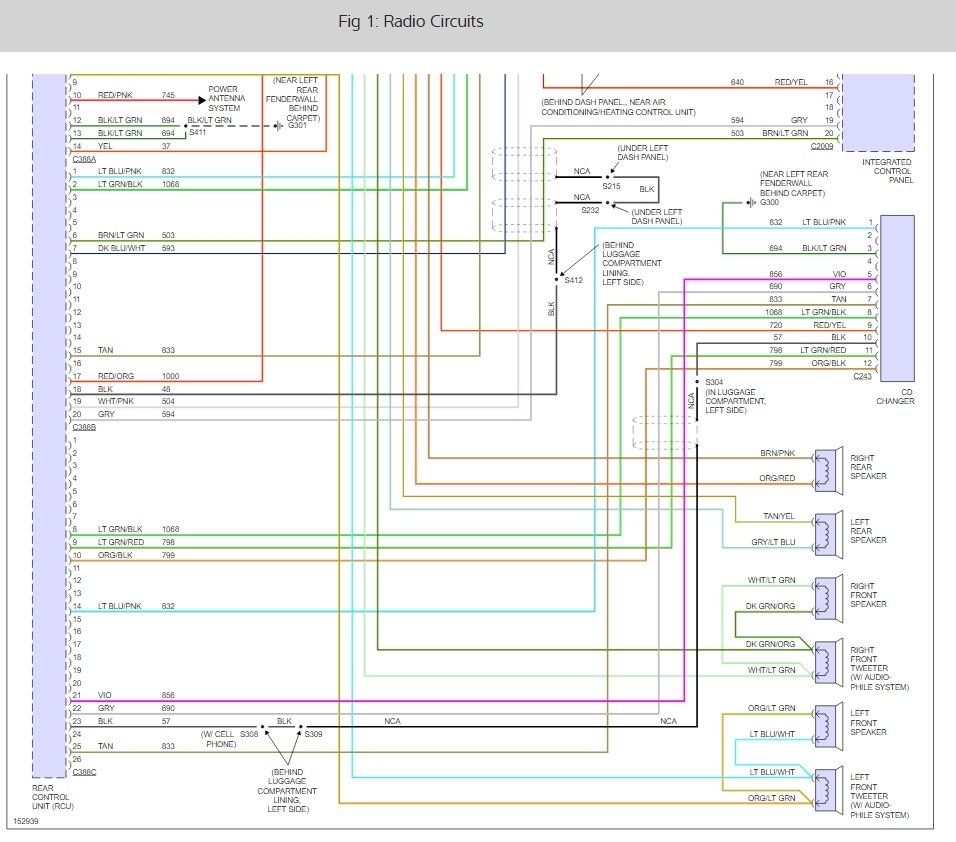Click the C388B connector label
The height and width of the screenshot is (842, 956).
tap(84, 427)
